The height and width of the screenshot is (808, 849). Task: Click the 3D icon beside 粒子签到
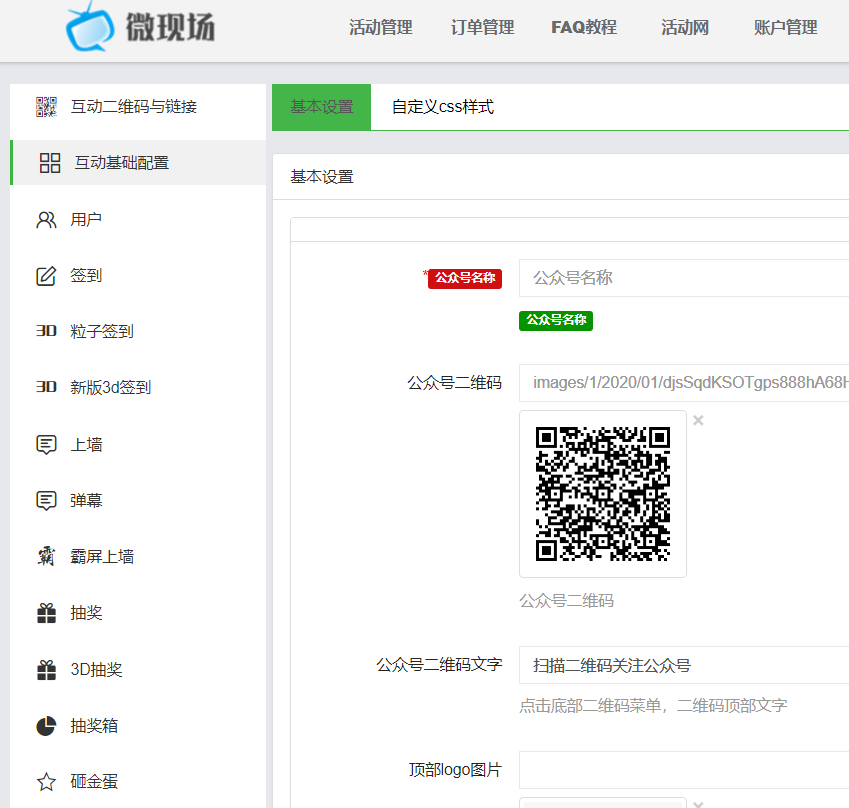click(x=46, y=331)
